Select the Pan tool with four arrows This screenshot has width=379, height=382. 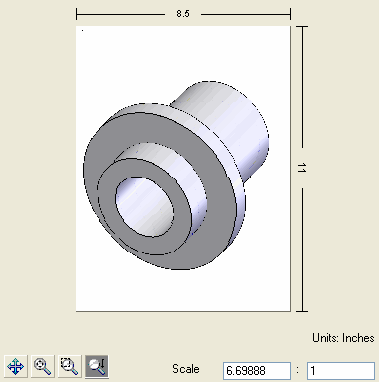(x=15, y=367)
